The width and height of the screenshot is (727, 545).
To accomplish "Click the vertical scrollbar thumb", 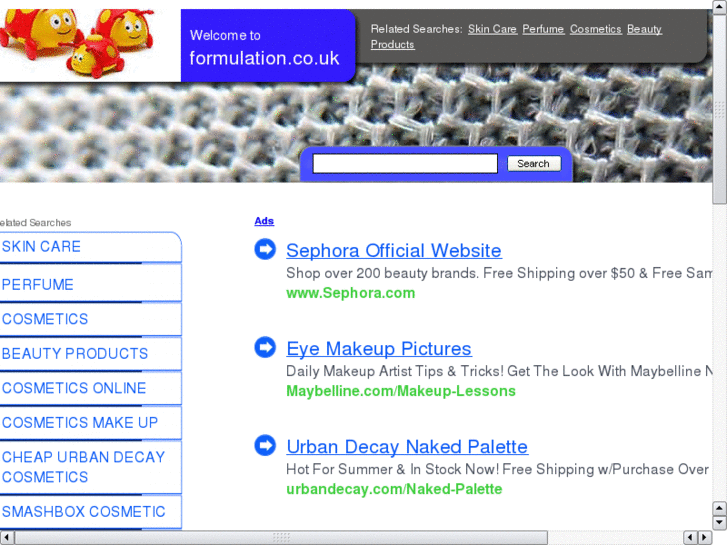I will coord(720,109).
